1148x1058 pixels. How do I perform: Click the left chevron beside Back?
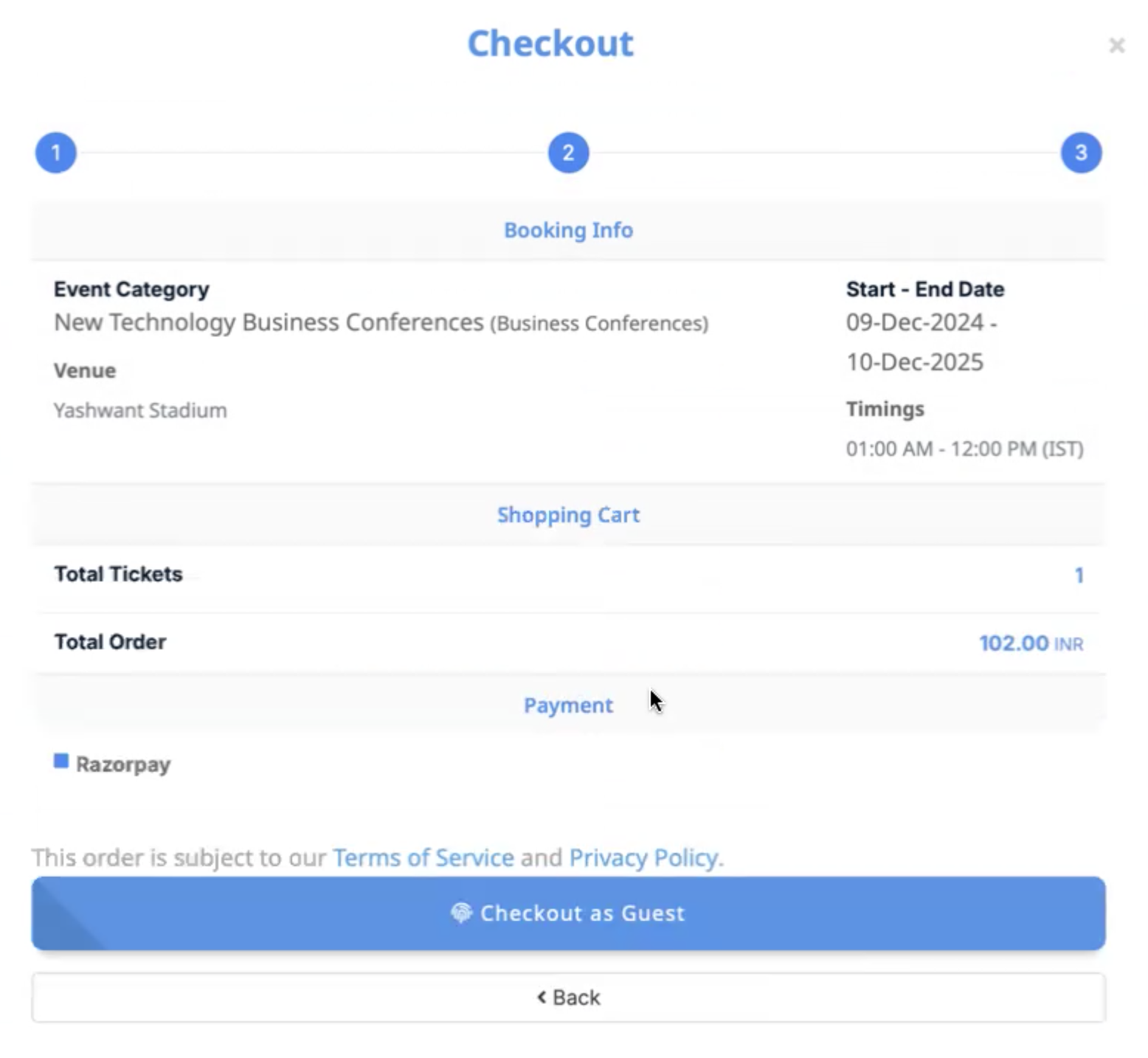coord(542,998)
